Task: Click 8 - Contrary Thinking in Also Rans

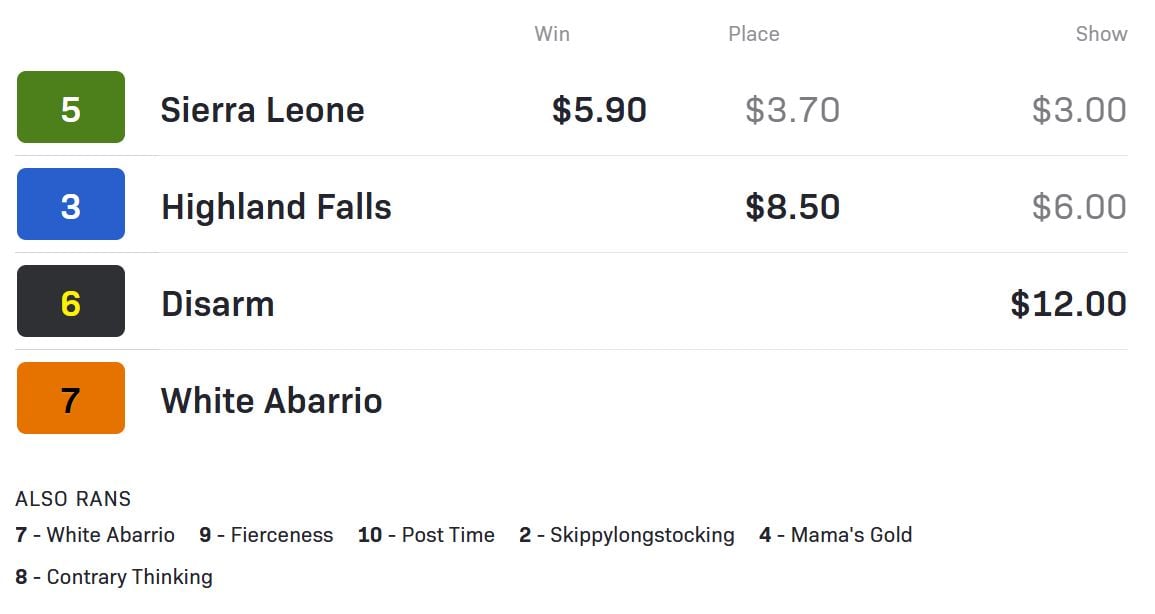Action: coord(114,576)
